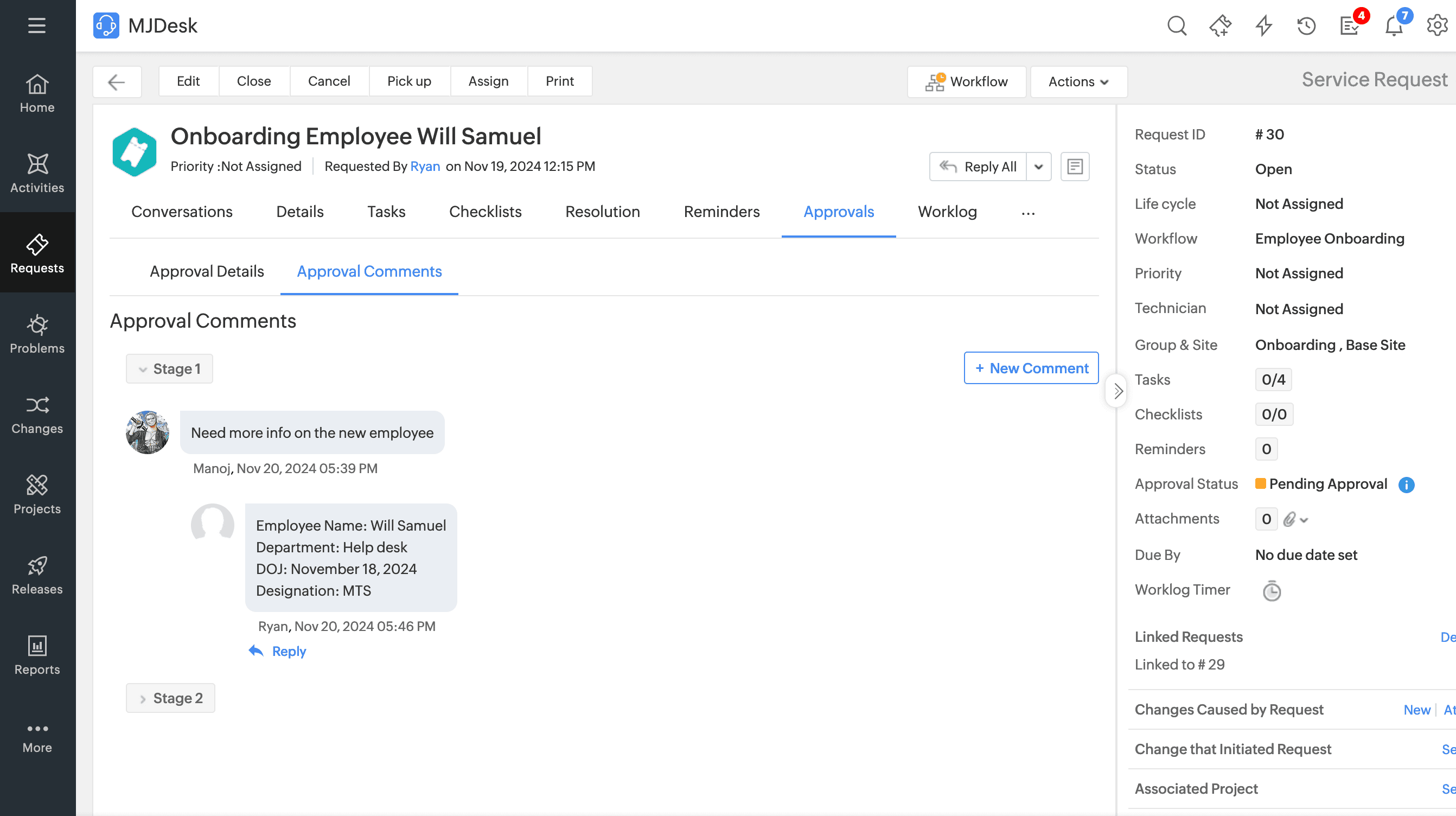Expand the Stage 2 comments section
1456x816 pixels.
[x=170, y=698]
